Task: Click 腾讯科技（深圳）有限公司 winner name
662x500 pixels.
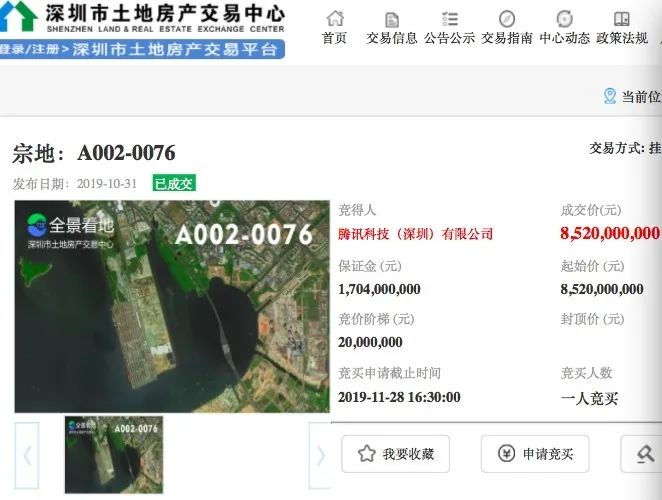Action: (416, 233)
